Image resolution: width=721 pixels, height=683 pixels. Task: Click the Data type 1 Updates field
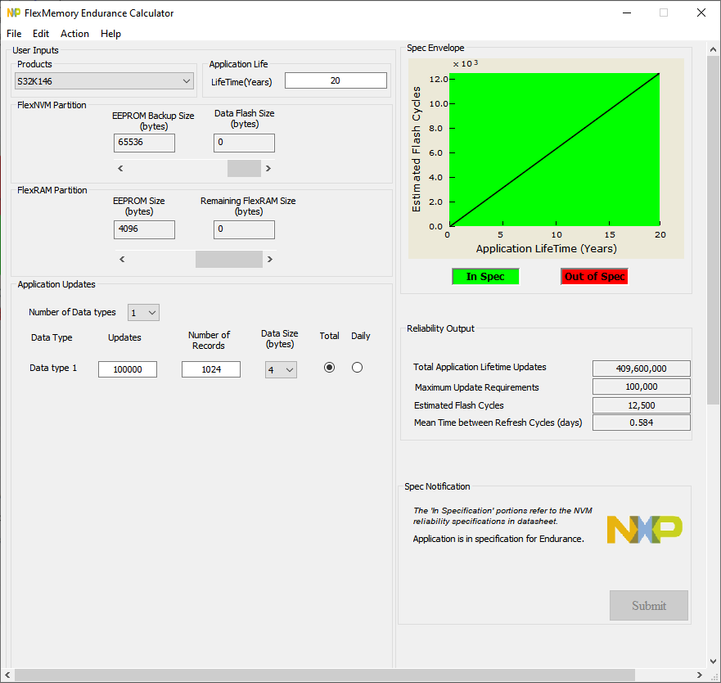pos(127,369)
